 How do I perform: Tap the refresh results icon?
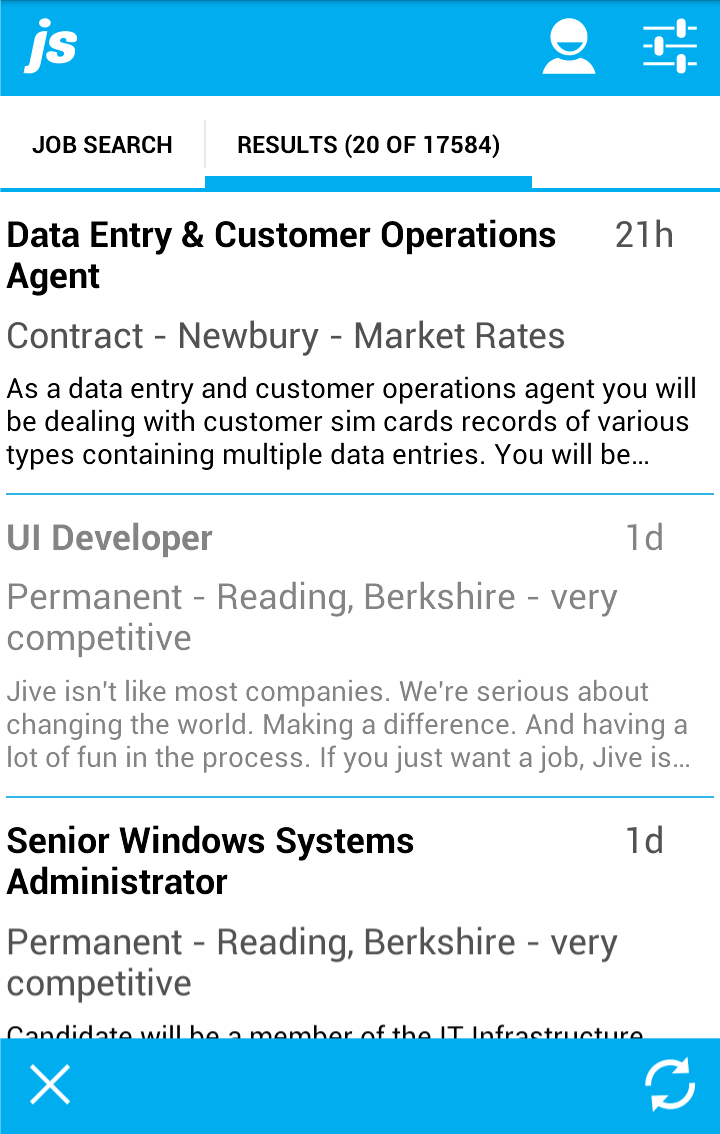pos(669,1084)
